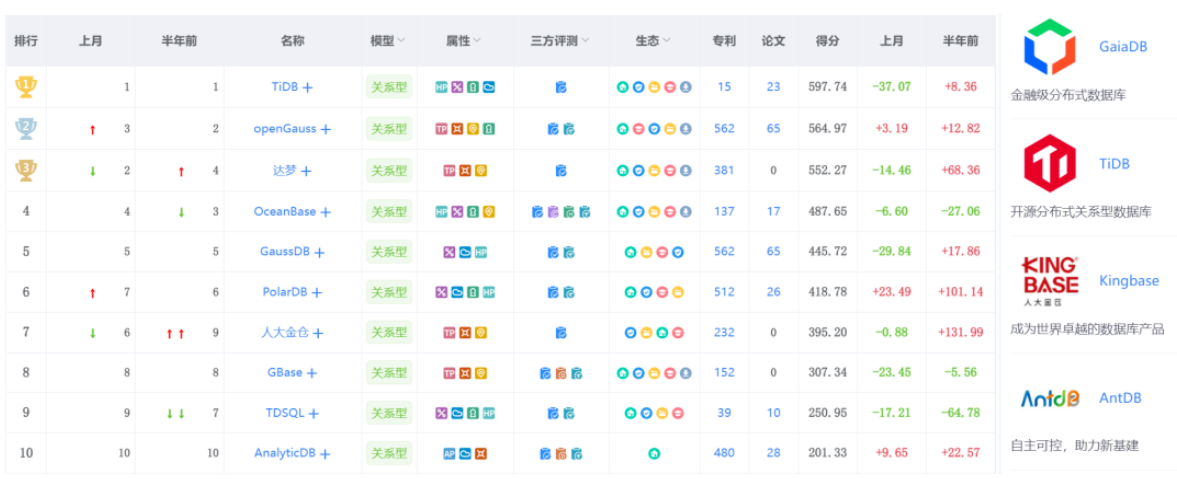1177x479 pixels.
Task: Click the score value 201.33
Action: [x=827, y=453]
